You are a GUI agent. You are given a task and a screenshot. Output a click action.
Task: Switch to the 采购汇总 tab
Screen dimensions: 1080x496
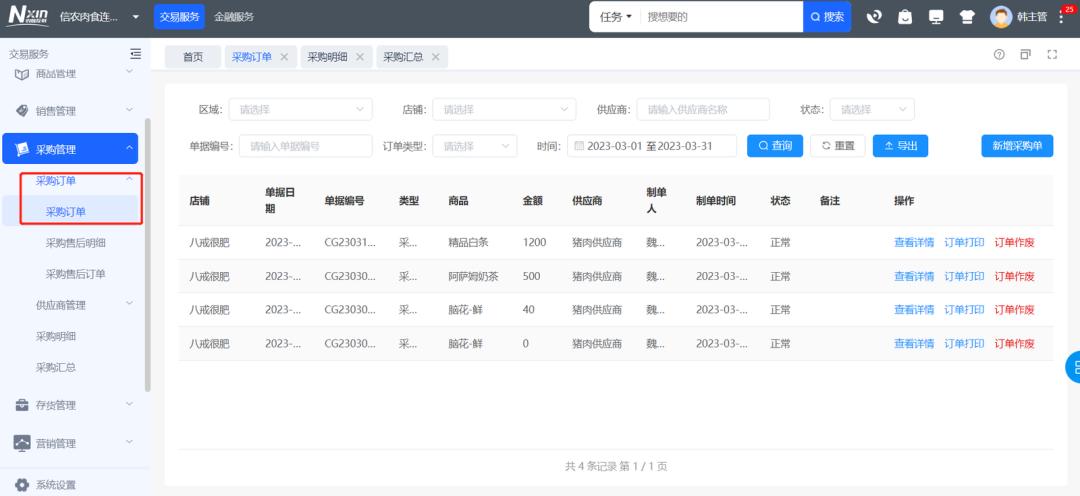point(403,57)
